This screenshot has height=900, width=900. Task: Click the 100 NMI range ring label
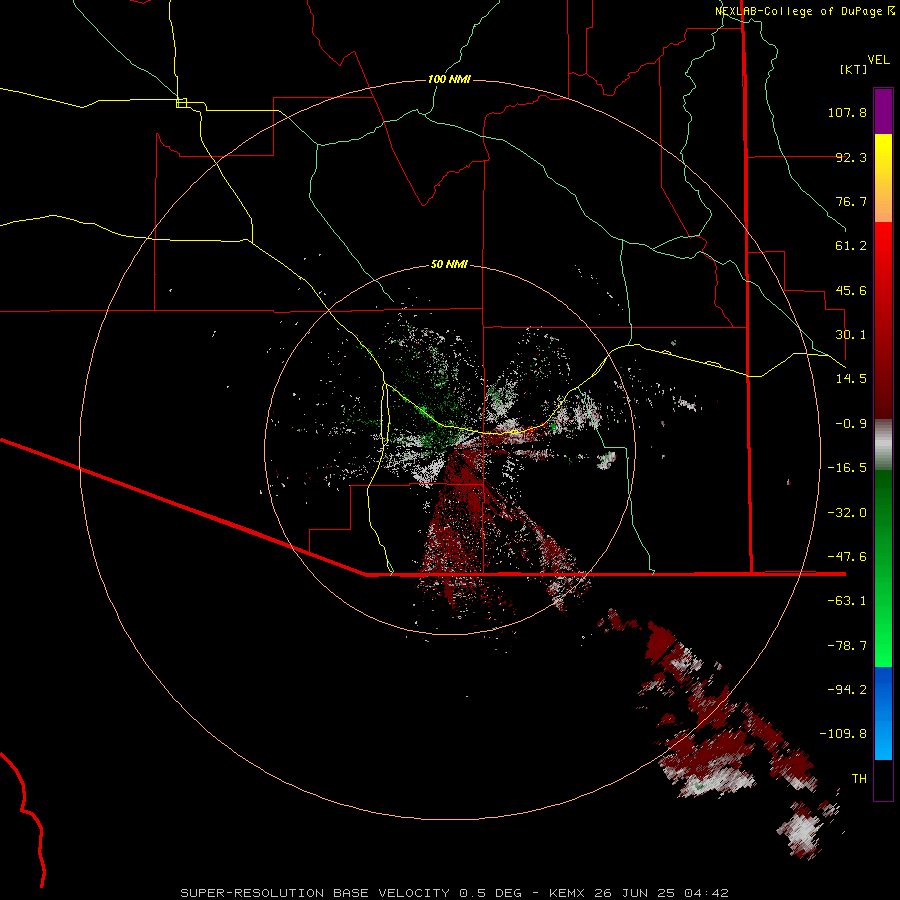click(x=449, y=79)
